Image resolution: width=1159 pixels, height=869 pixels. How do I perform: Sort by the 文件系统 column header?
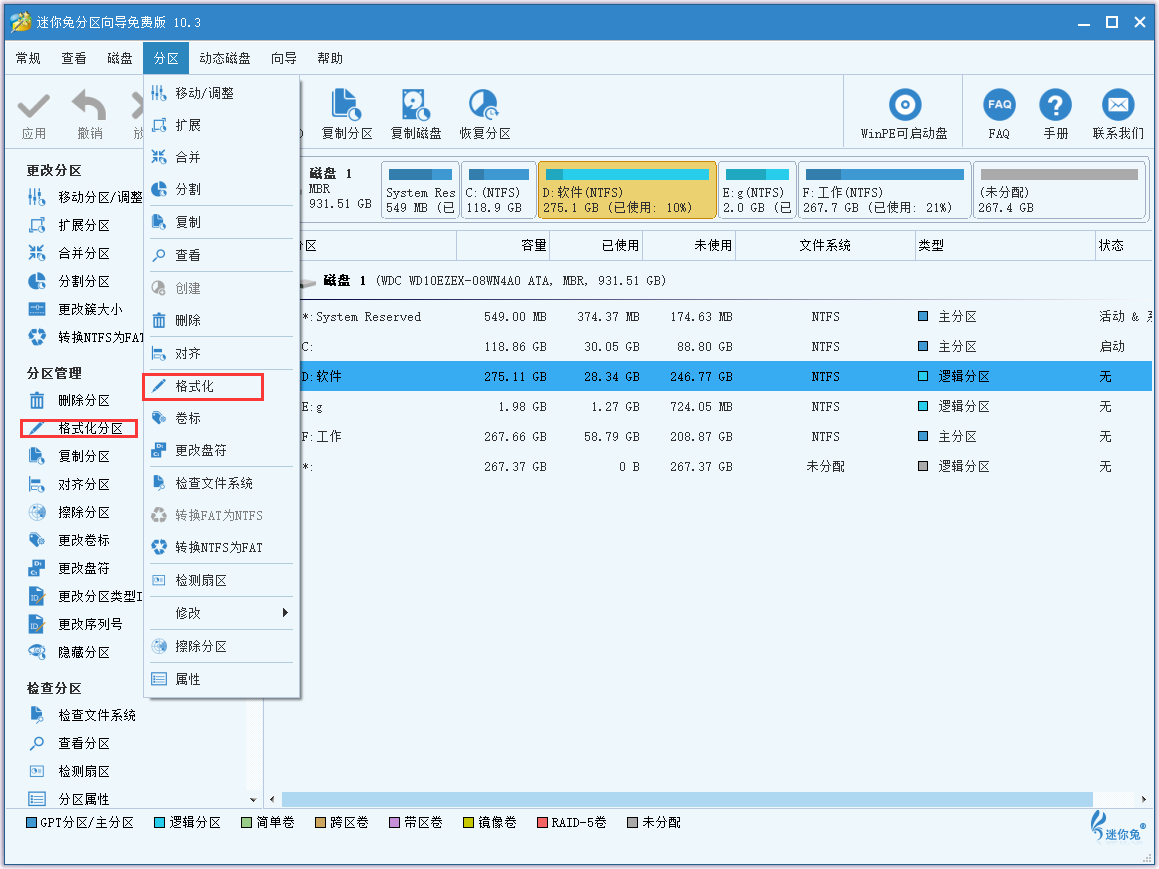coord(825,245)
